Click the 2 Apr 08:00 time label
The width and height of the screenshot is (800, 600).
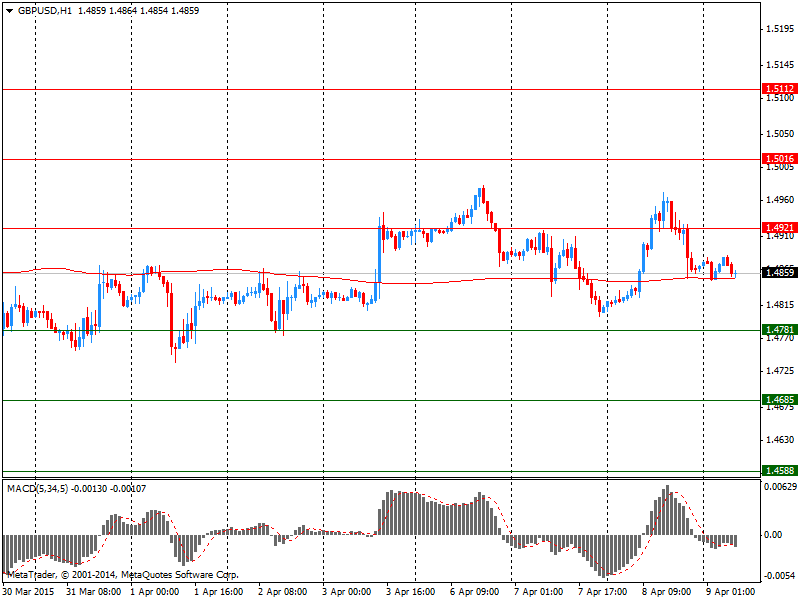tap(283, 592)
